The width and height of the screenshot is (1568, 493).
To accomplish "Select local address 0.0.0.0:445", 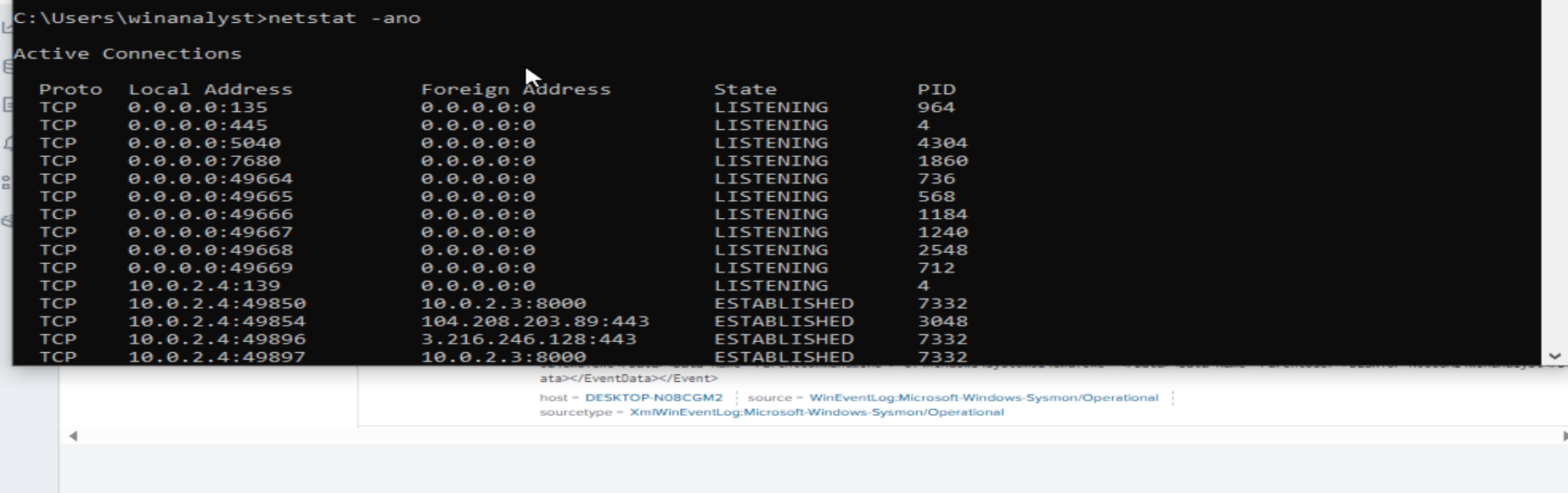I will 198,125.
